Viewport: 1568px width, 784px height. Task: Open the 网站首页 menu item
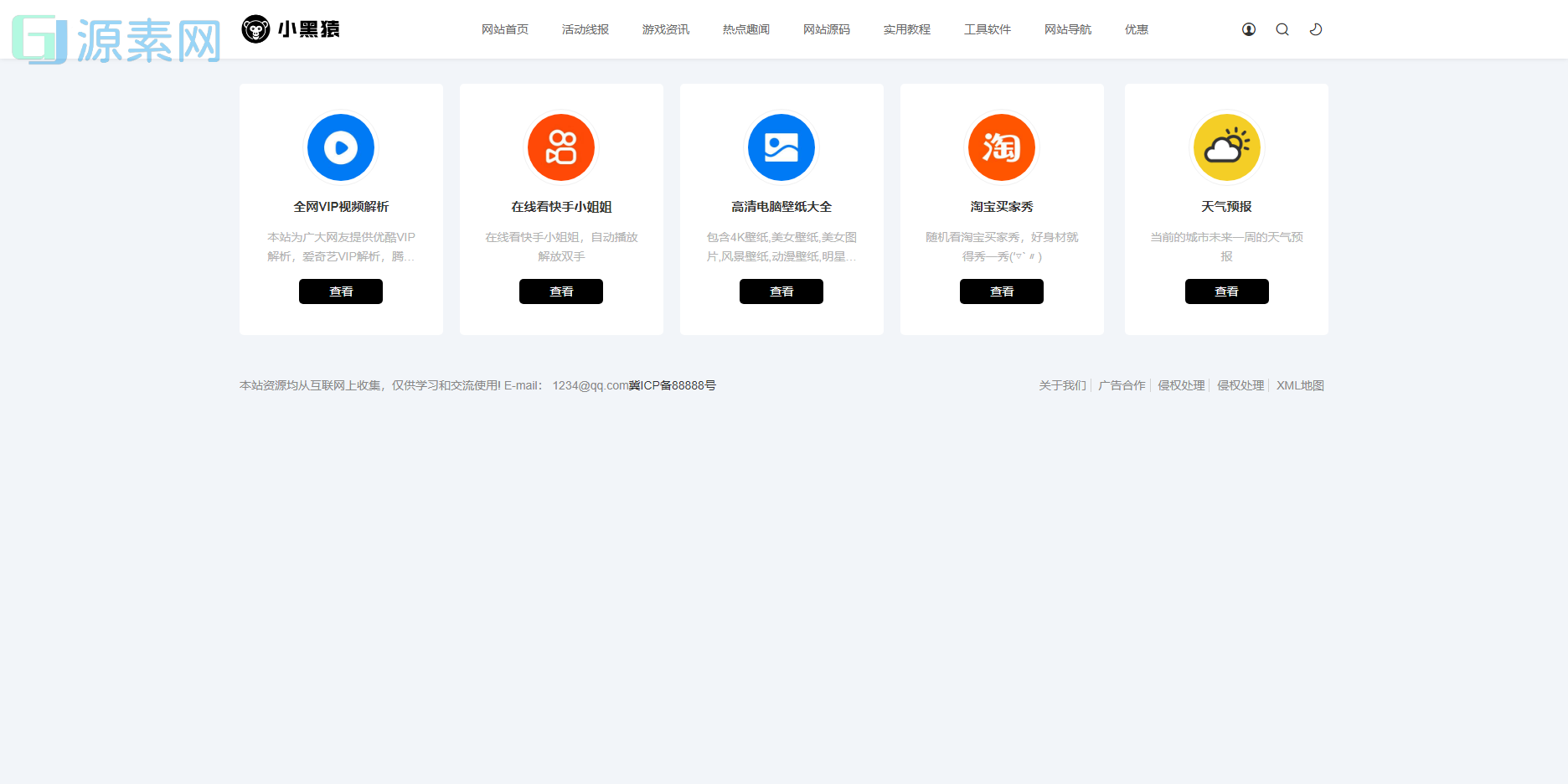point(504,28)
